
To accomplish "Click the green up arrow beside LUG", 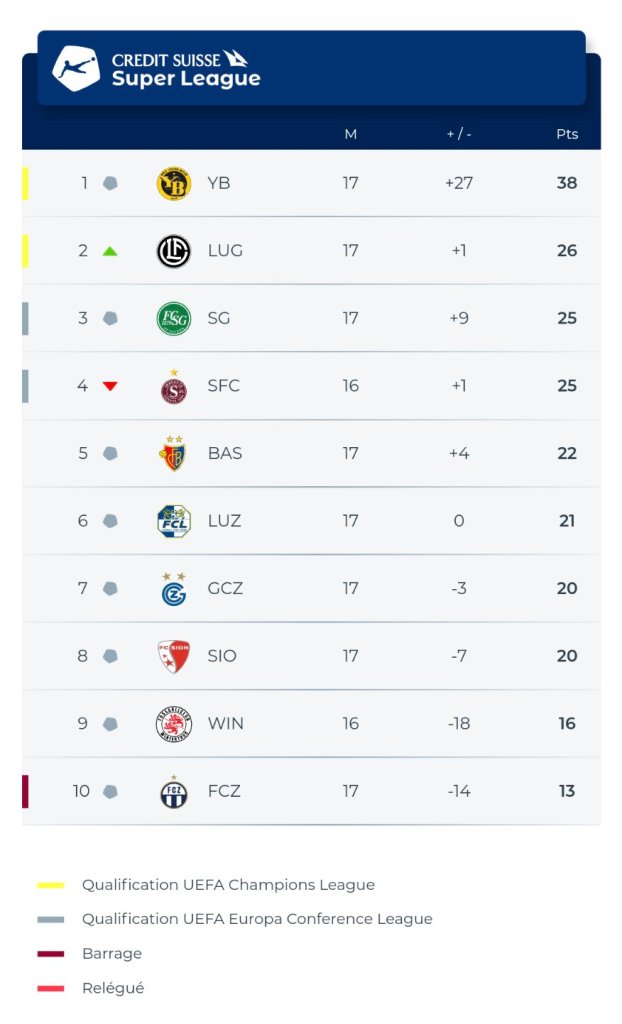I will [110, 251].
